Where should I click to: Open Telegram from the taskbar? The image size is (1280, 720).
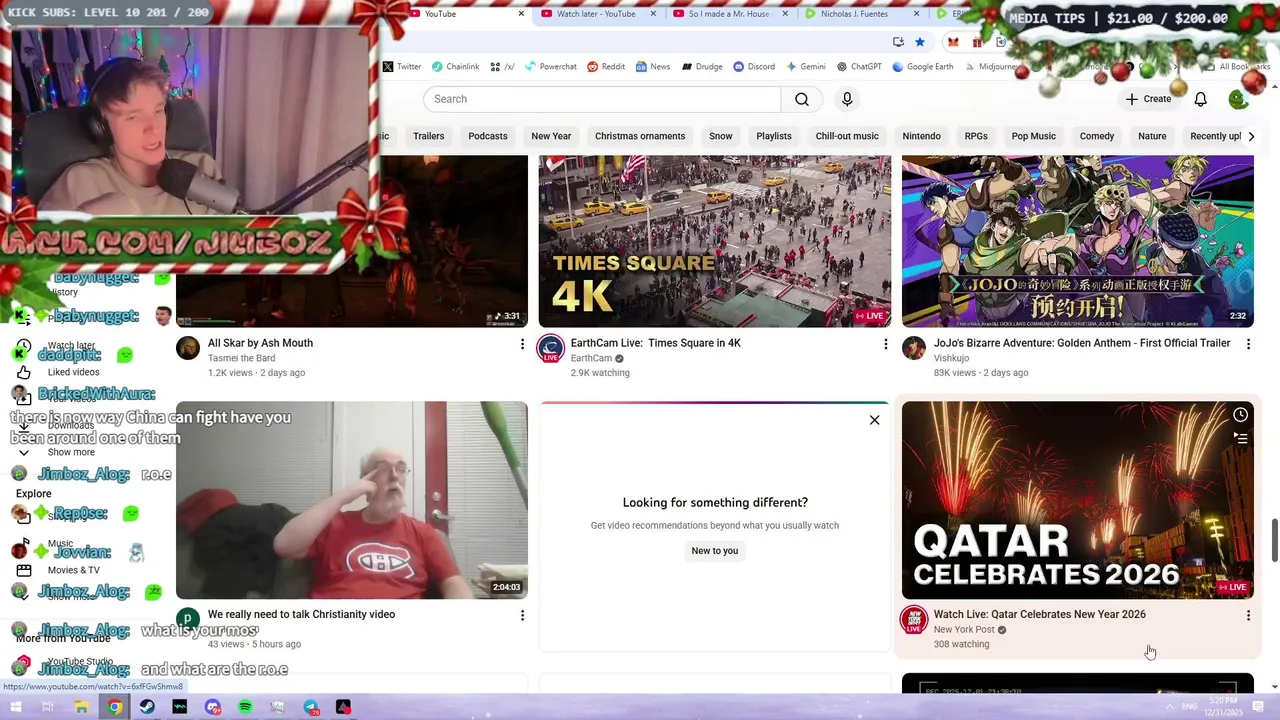coord(311,707)
